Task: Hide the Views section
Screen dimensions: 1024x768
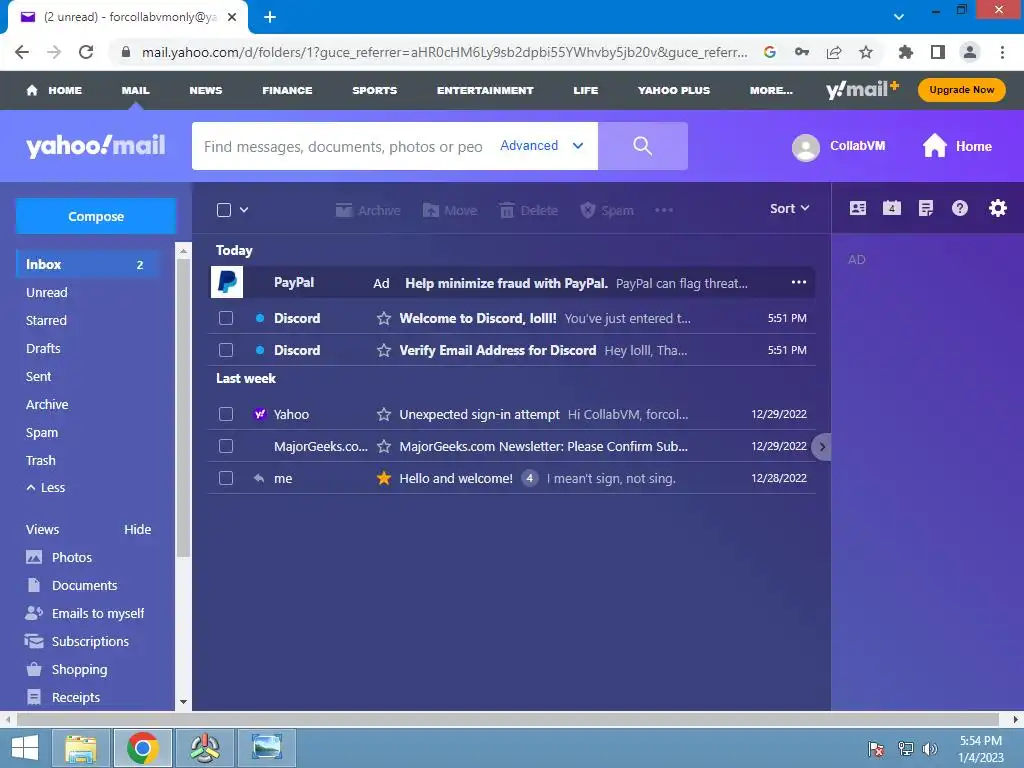Action: tap(138, 530)
